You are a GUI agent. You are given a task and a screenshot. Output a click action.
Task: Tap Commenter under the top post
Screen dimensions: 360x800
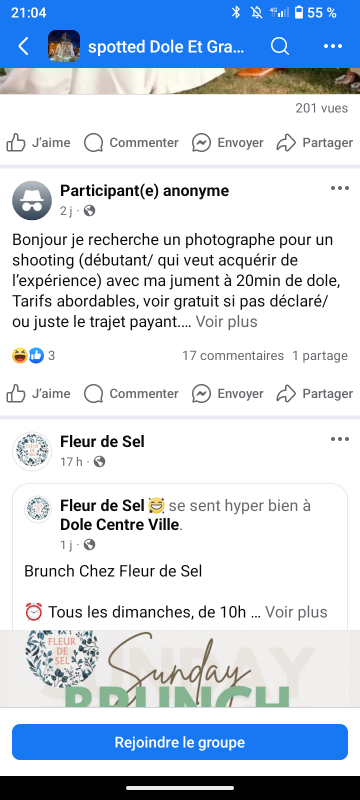coord(131,142)
